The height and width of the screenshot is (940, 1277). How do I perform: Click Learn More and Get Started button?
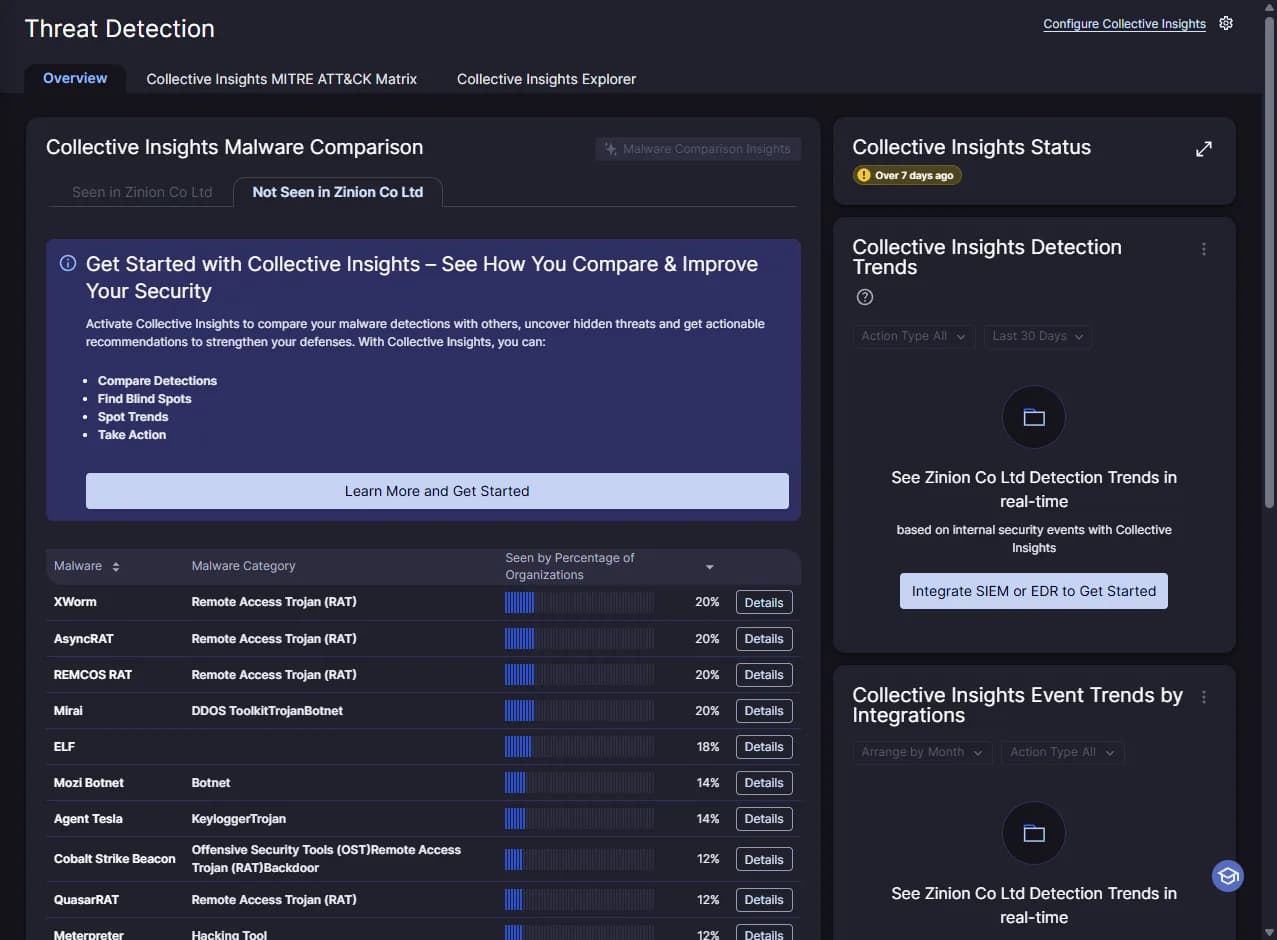tap(437, 491)
